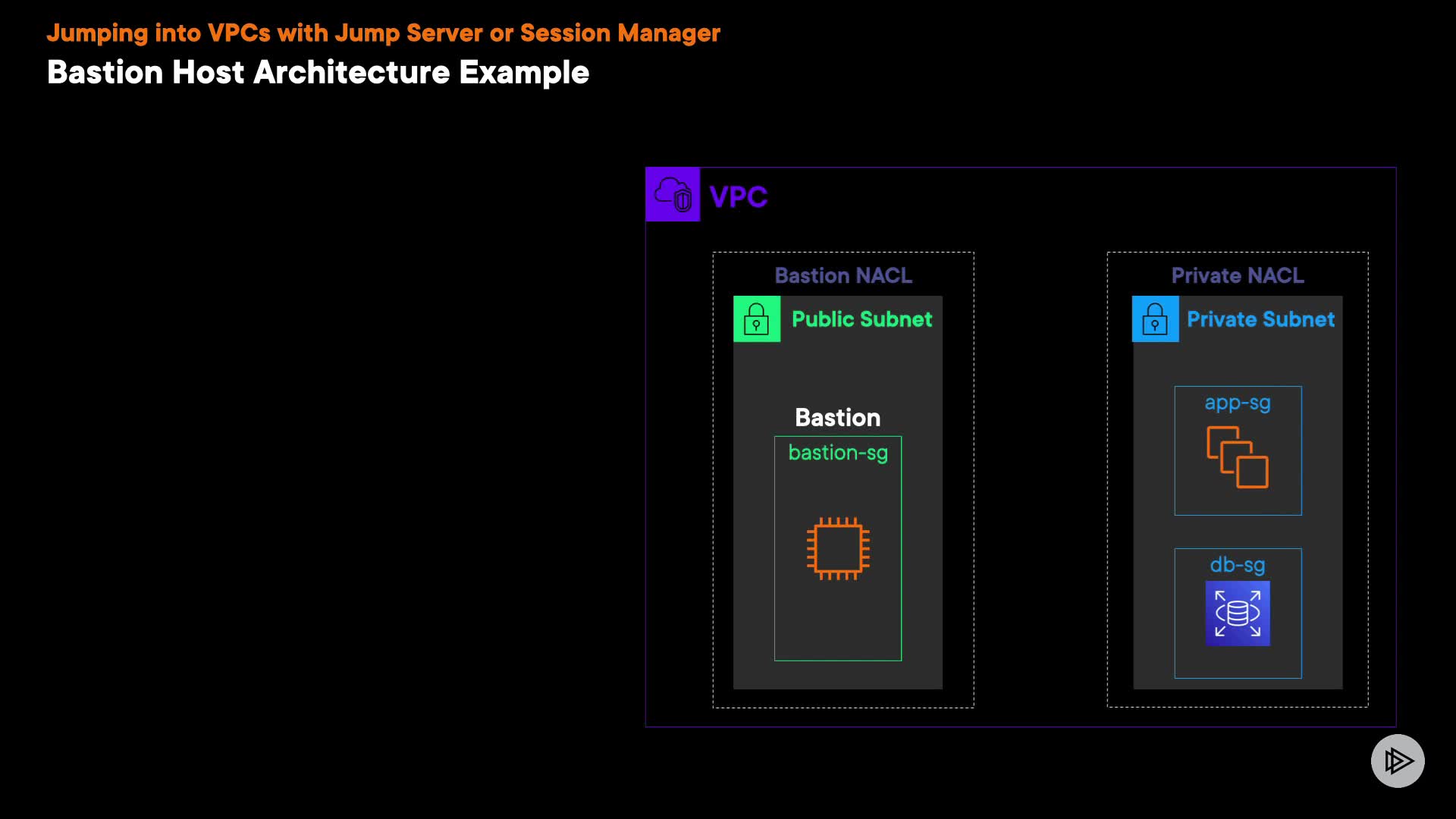Click the orange Jumping into VPCs subtitle
The image size is (1456, 819).
383,33
